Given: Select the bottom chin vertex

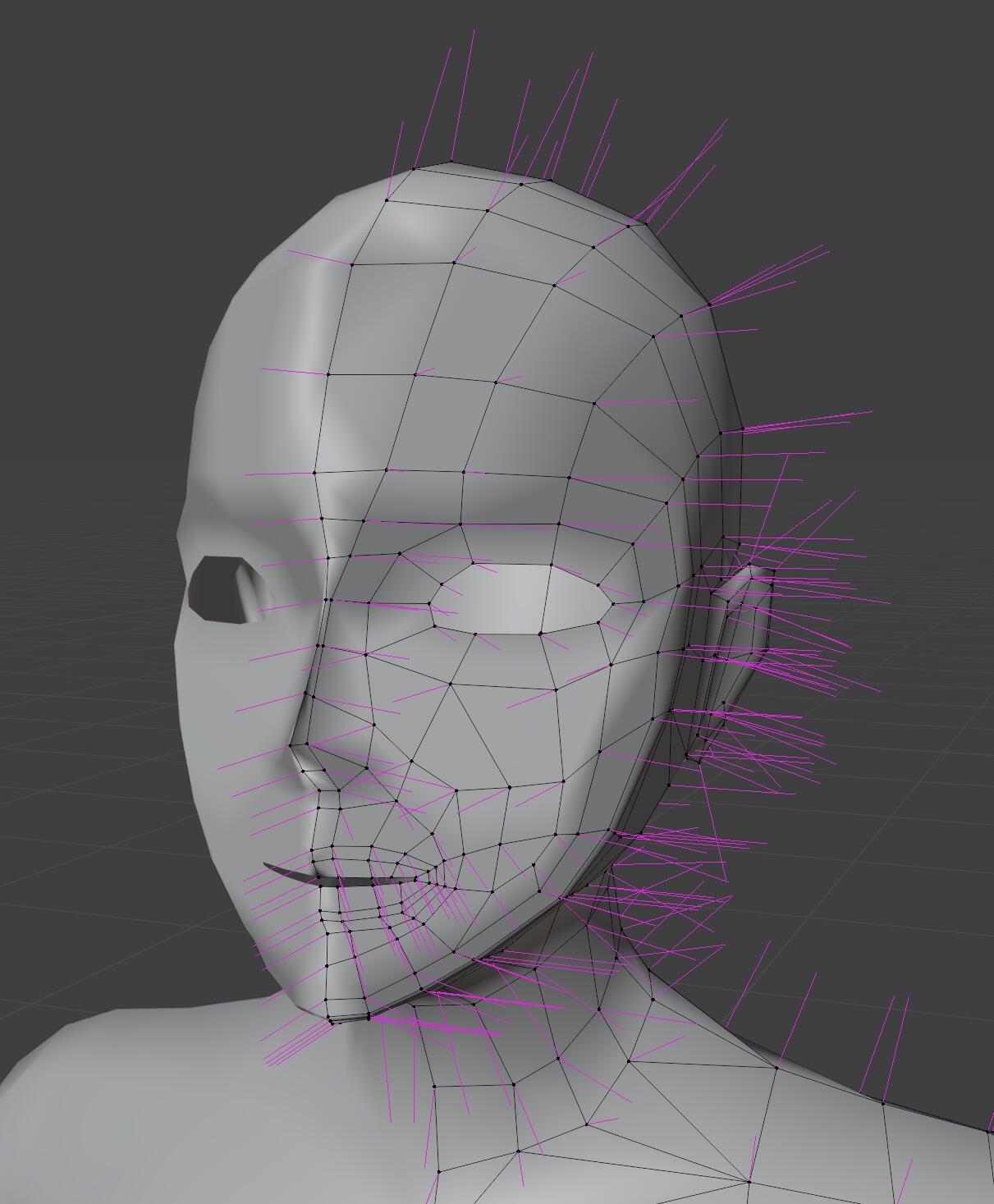Looking at the screenshot, I should coord(332,1022).
